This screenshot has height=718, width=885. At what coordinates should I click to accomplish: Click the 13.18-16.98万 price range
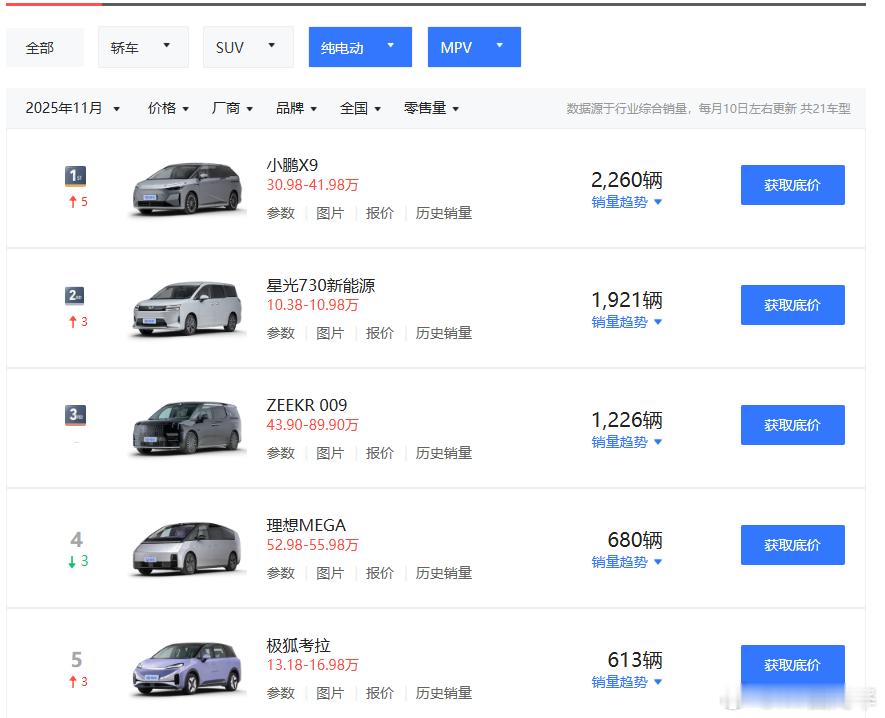coord(313,665)
